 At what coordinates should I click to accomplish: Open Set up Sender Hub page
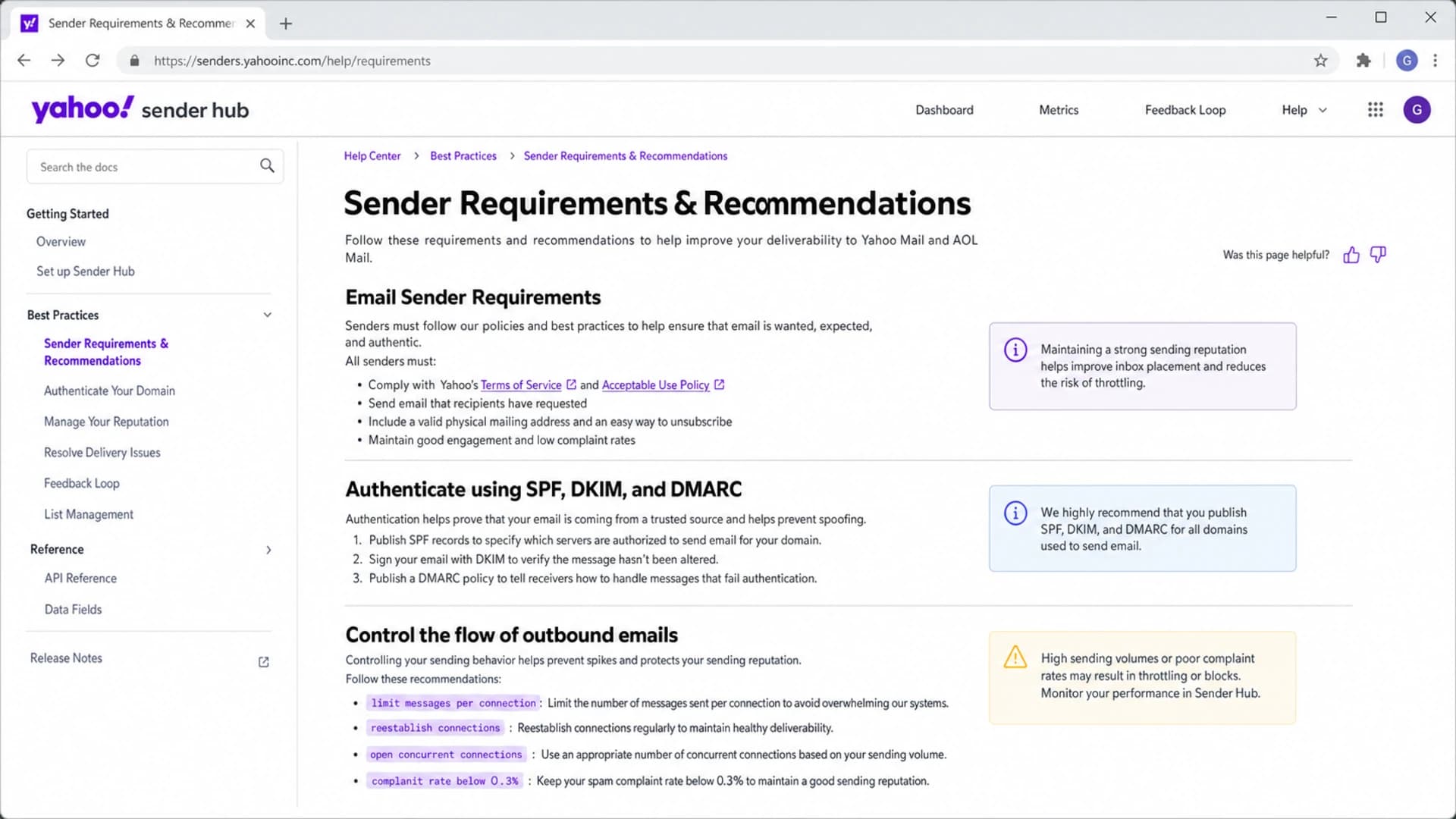click(86, 271)
